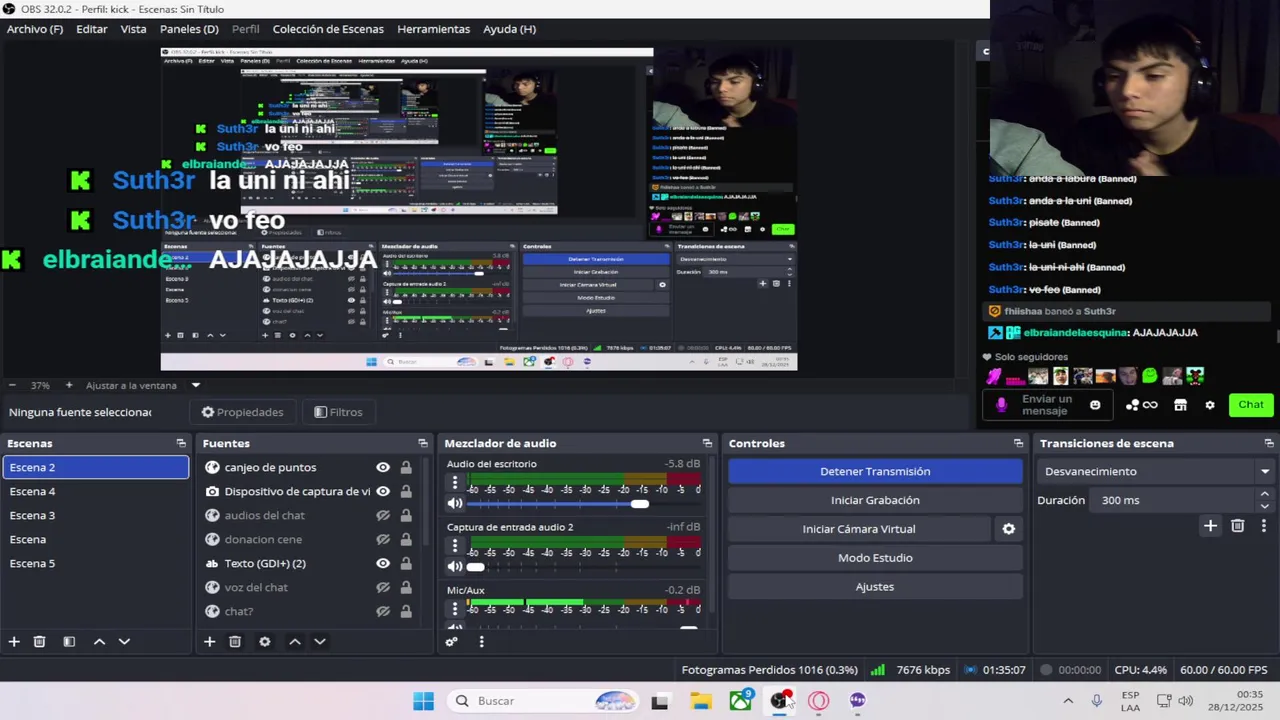Image resolution: width=1280 pixels, height=720 pixels.
Task: Hide the canjeo de puntos source
Action: coord(382,467)
